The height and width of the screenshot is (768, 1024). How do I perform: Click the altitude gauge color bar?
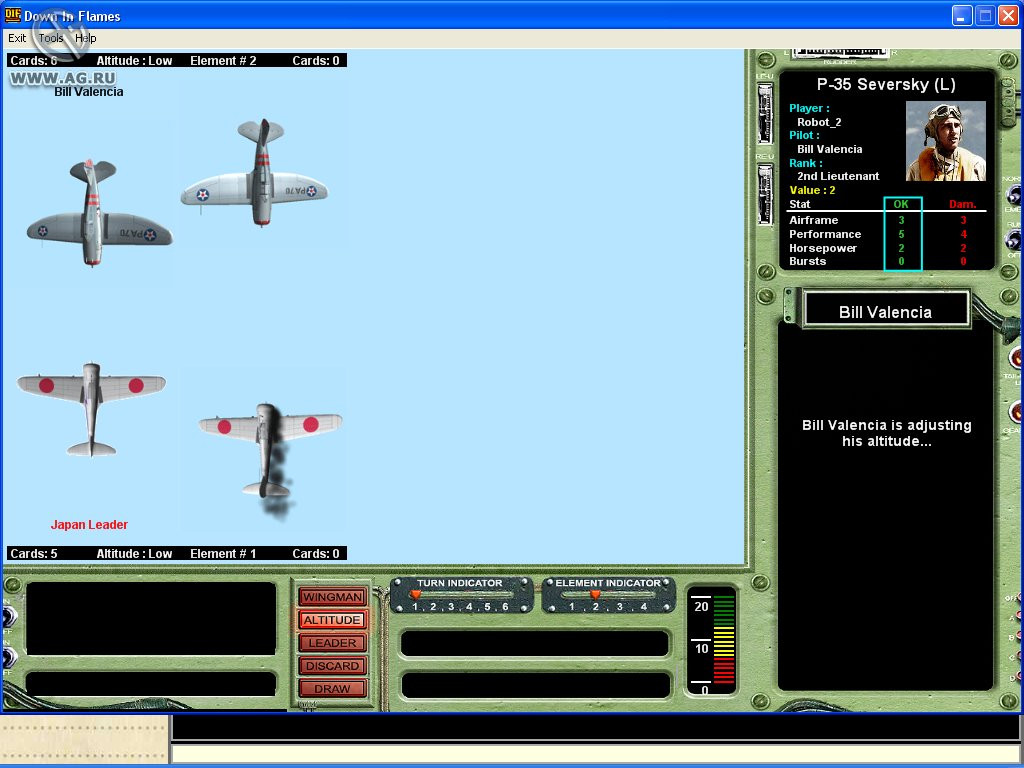[724, 640]
